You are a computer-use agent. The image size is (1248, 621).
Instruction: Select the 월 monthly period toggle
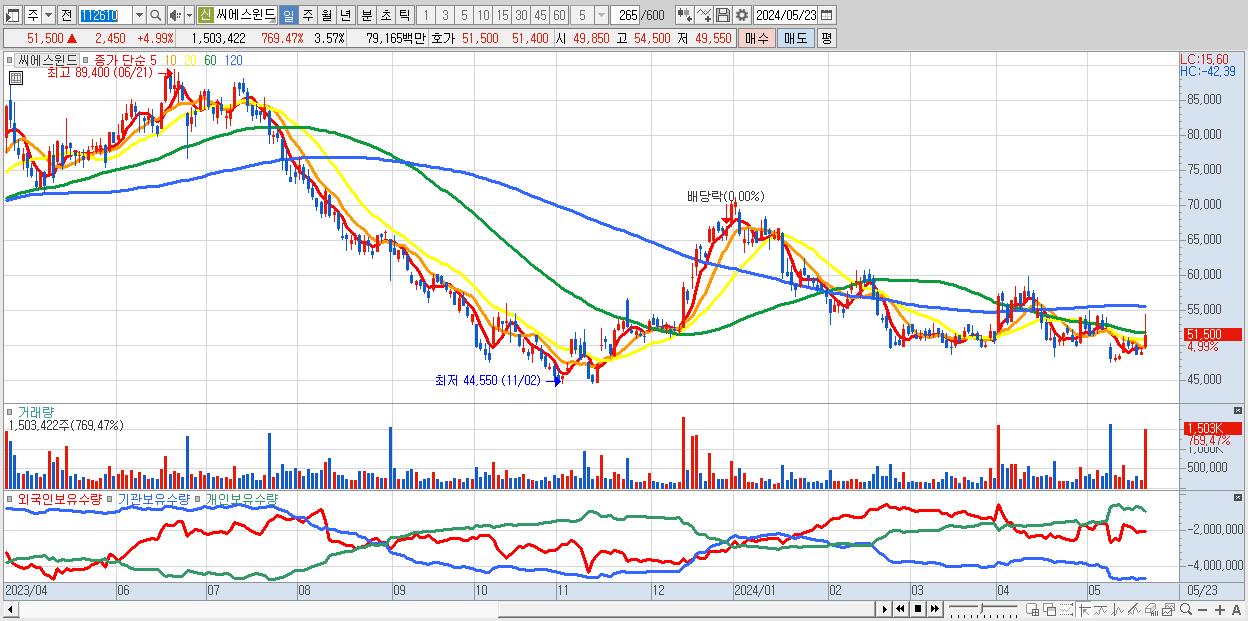[x=326, y=15]
